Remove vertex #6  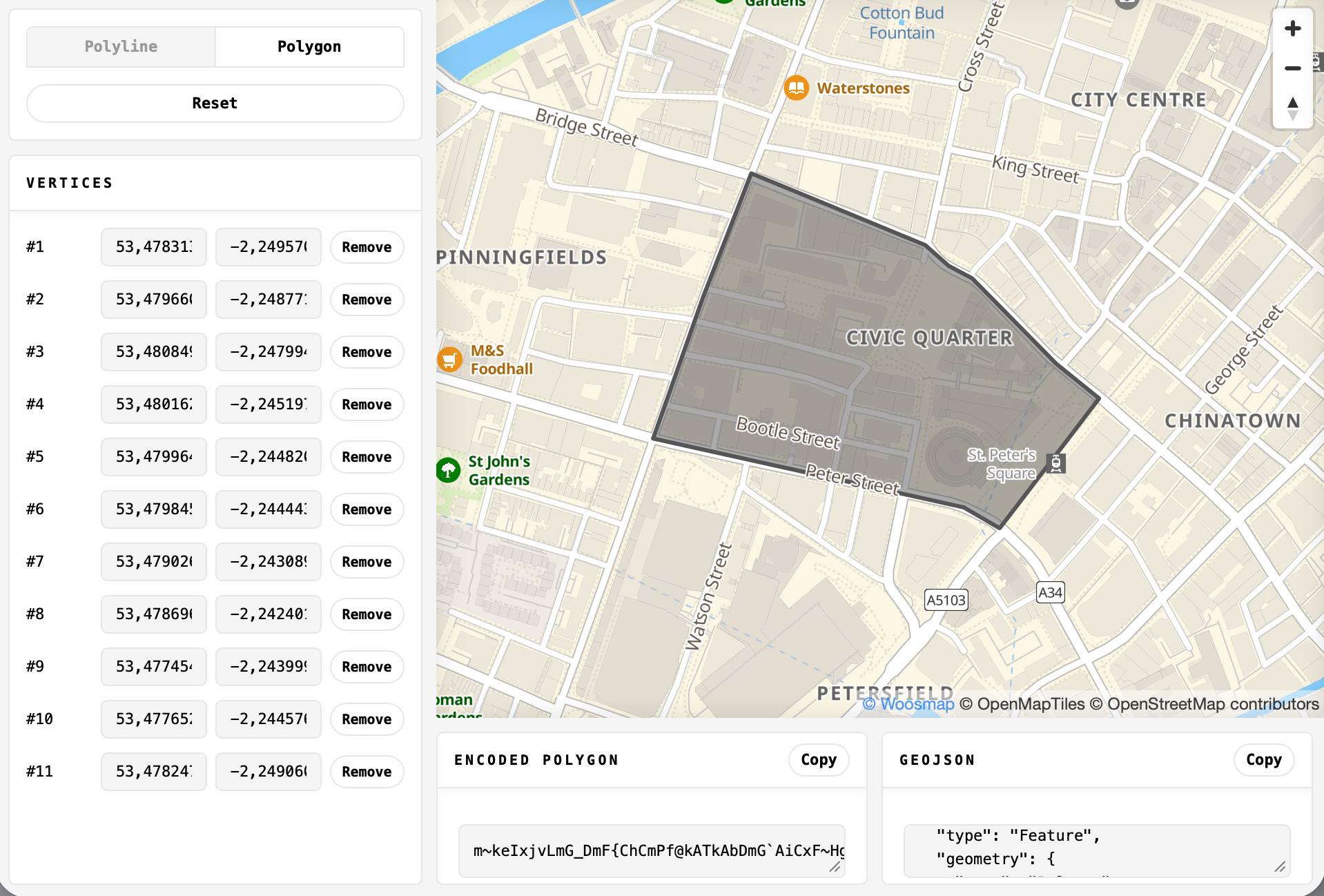pyautogui.click(x=367, y=509)
